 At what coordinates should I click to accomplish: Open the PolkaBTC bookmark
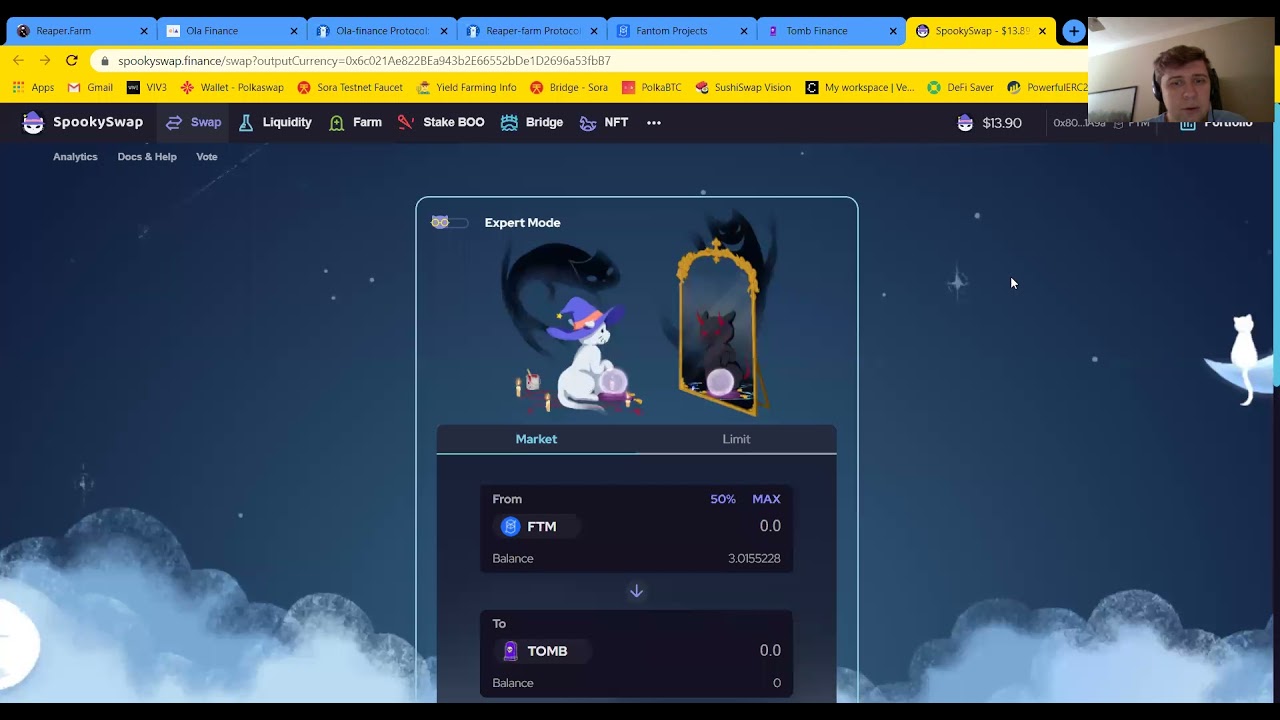tap(651, 88)
